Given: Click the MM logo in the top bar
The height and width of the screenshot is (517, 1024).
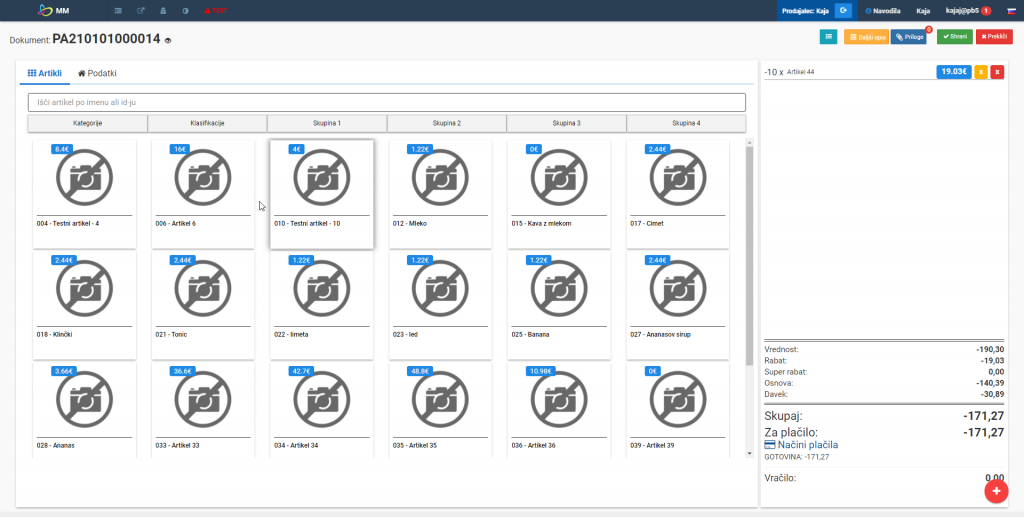Looking at the screenshot, I should pos(54,10).
